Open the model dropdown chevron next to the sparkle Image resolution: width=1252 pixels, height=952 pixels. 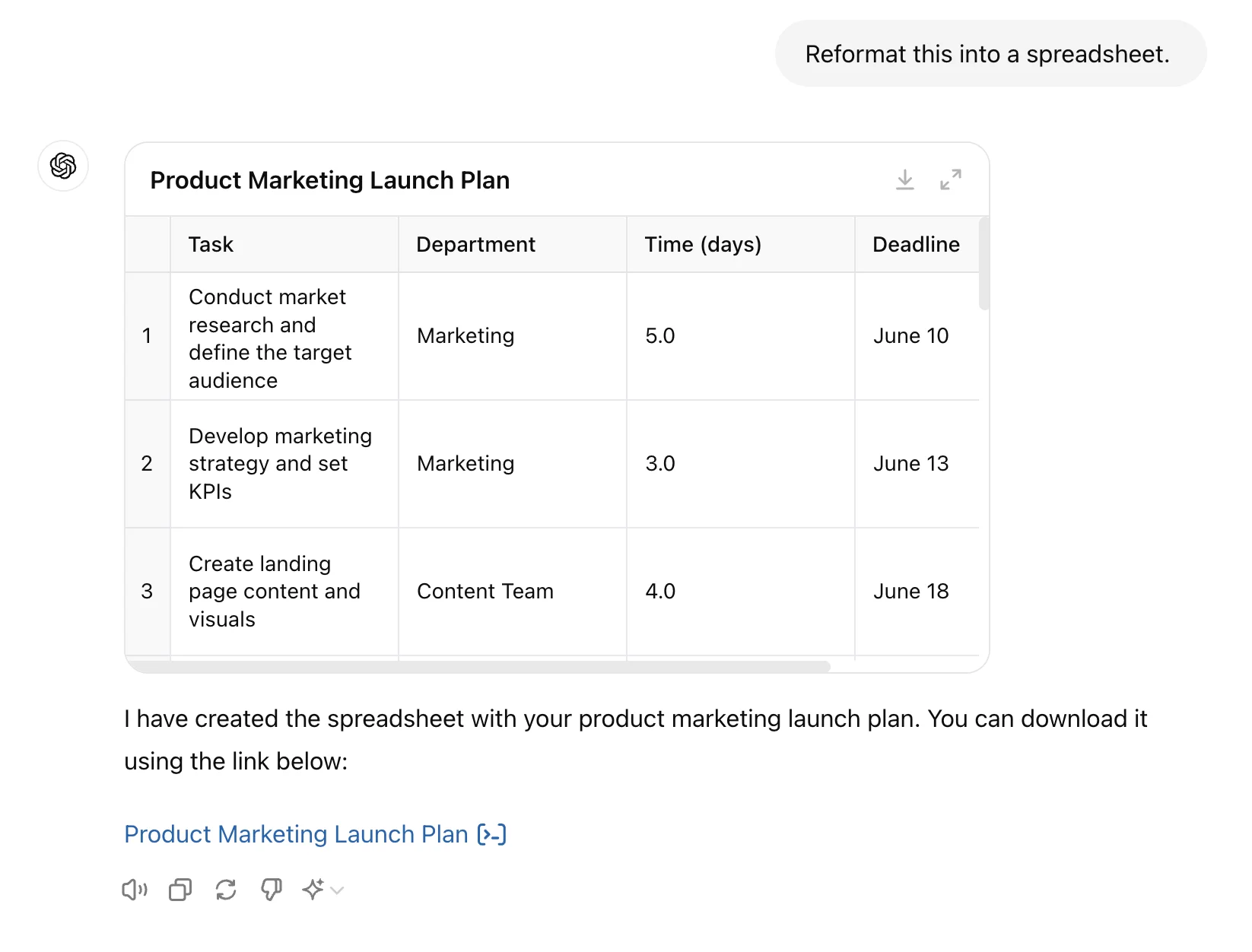point(337,890)
